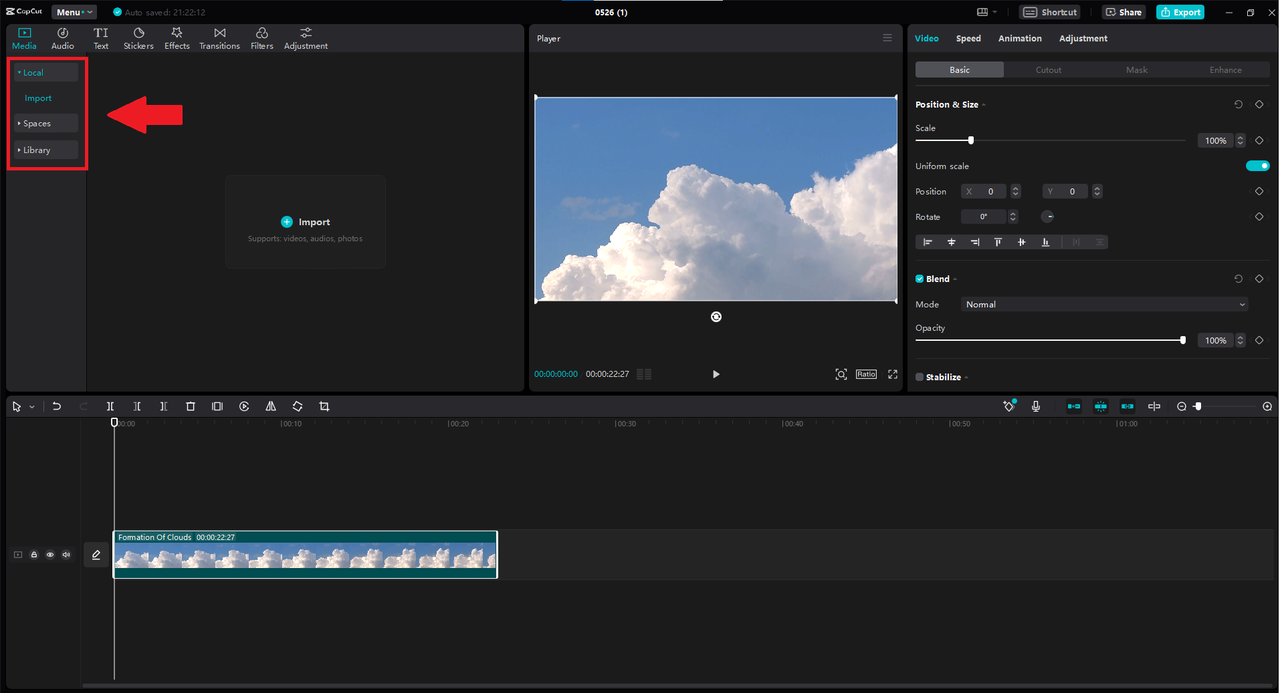Open the Menu dropdown in title bar
1280x693 pixels.
75,12
